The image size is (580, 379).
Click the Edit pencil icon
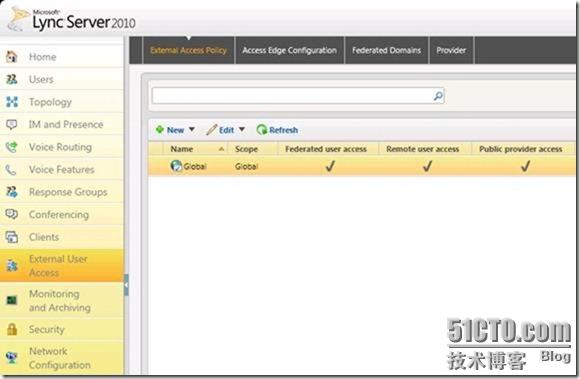point(212,129)
